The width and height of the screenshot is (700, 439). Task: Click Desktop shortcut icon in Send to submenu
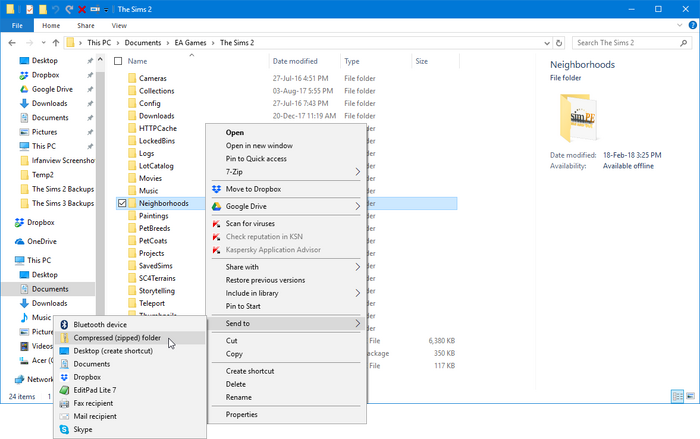click(x=64, y=351)
